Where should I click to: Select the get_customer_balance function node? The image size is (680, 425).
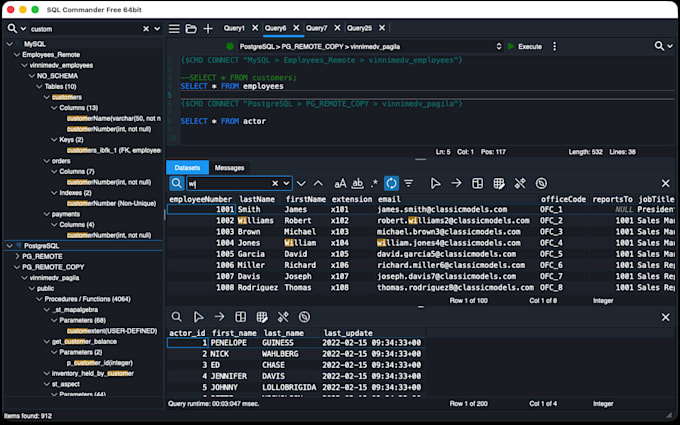pos(84,342)
